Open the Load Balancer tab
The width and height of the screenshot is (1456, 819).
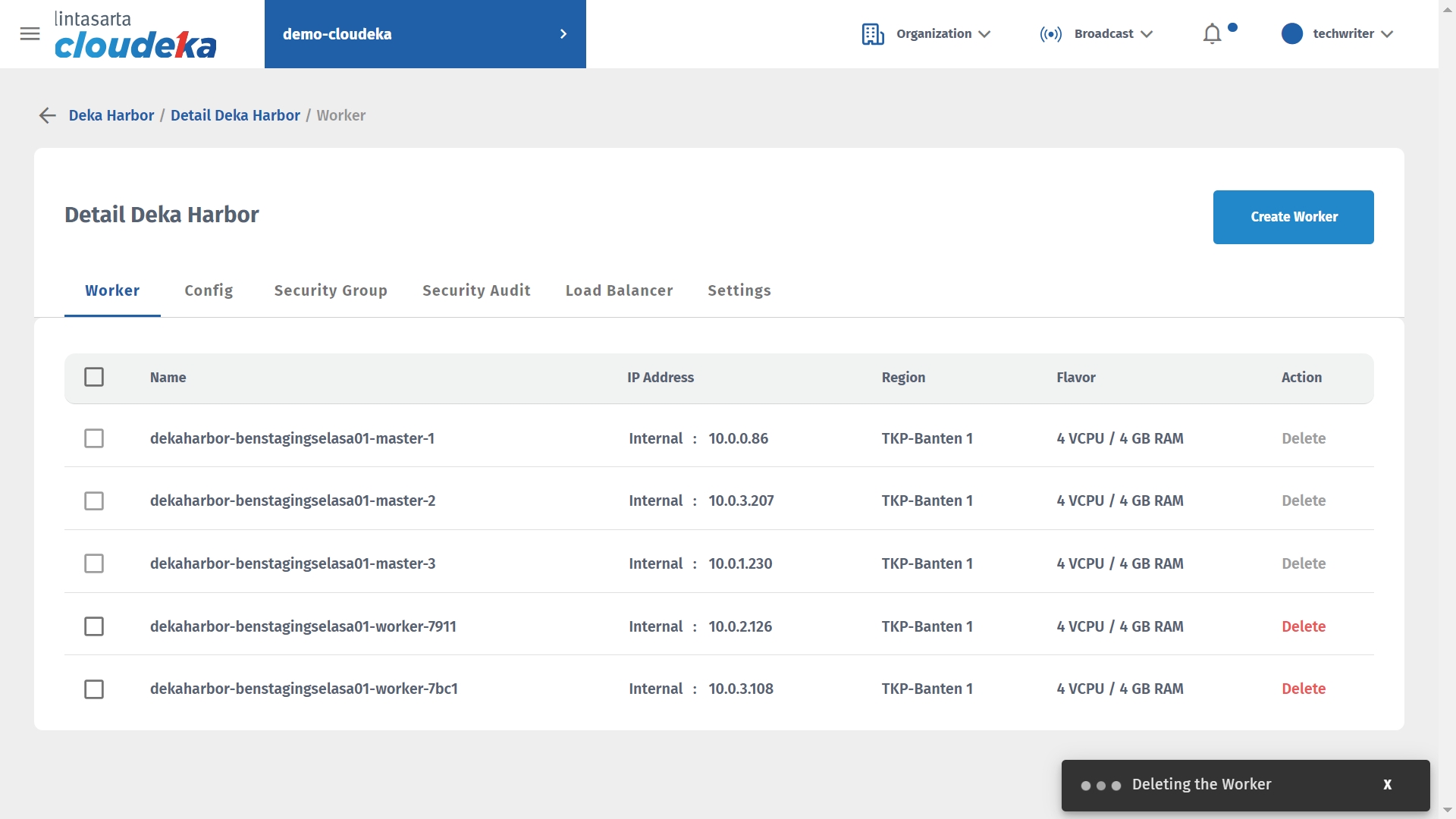tap(619, 290)
